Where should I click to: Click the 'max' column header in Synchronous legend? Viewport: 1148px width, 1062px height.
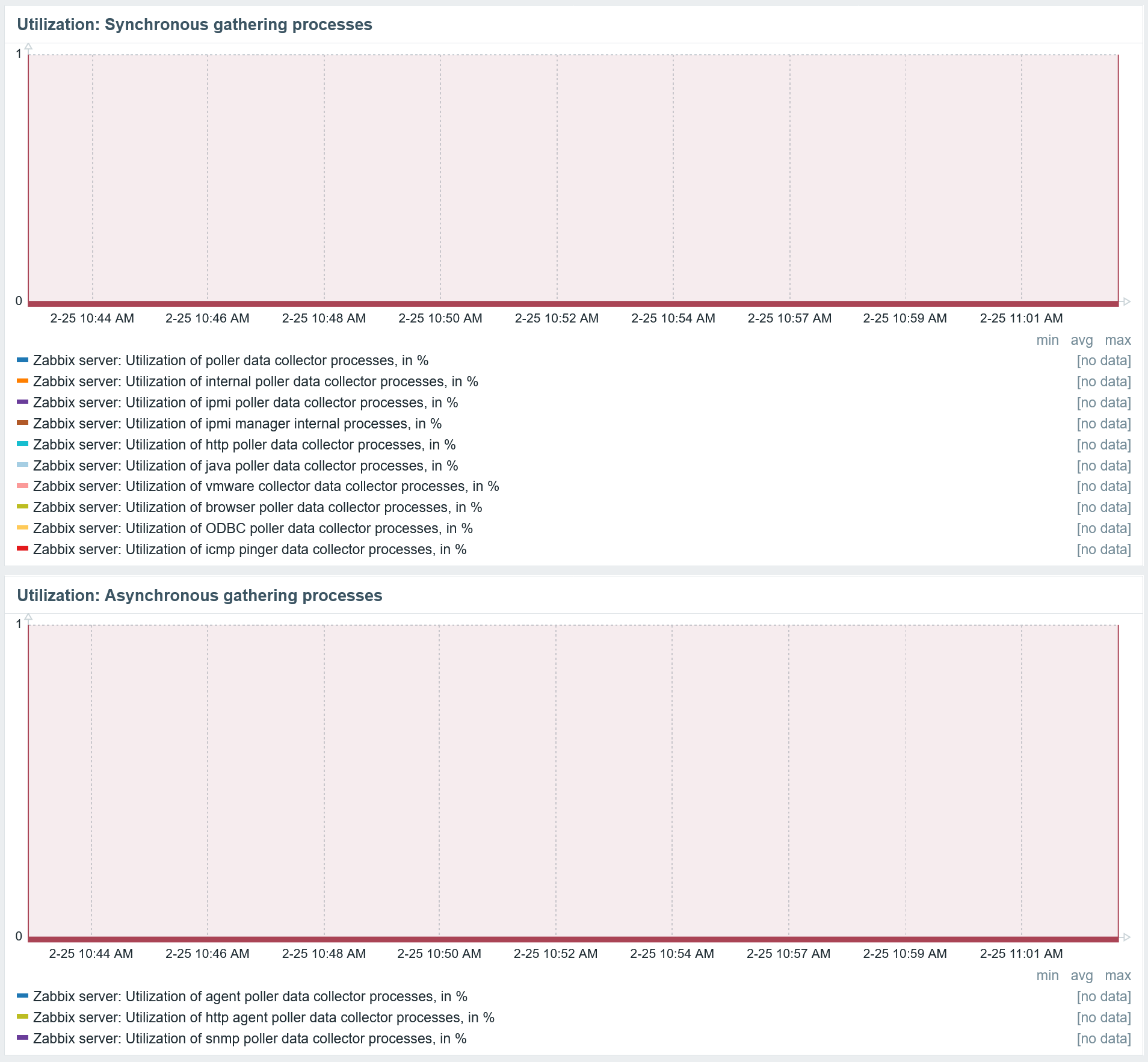1117,341
